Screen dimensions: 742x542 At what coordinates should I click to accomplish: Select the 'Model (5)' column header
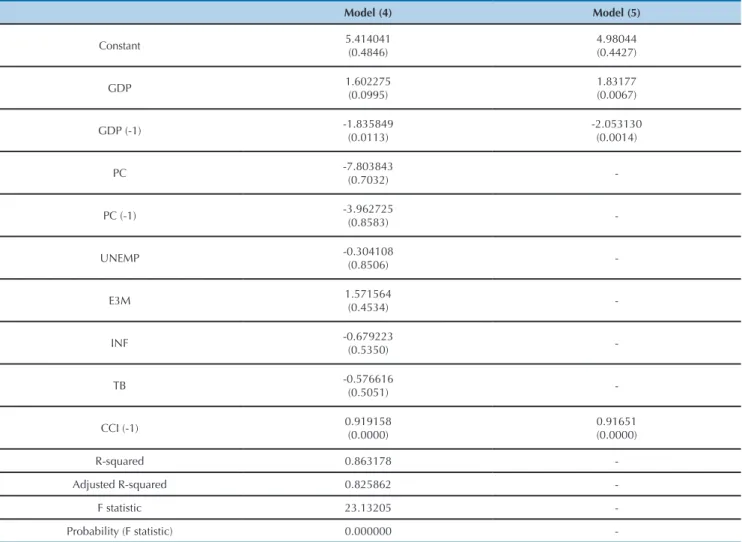pos(616,13)
